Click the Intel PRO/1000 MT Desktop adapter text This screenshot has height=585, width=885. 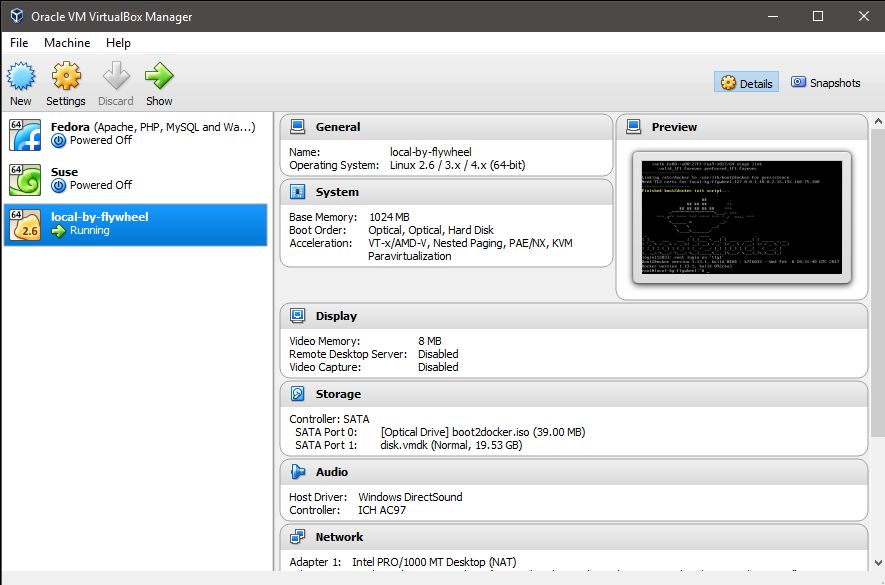pyautogui.click(x=434, y=562)
